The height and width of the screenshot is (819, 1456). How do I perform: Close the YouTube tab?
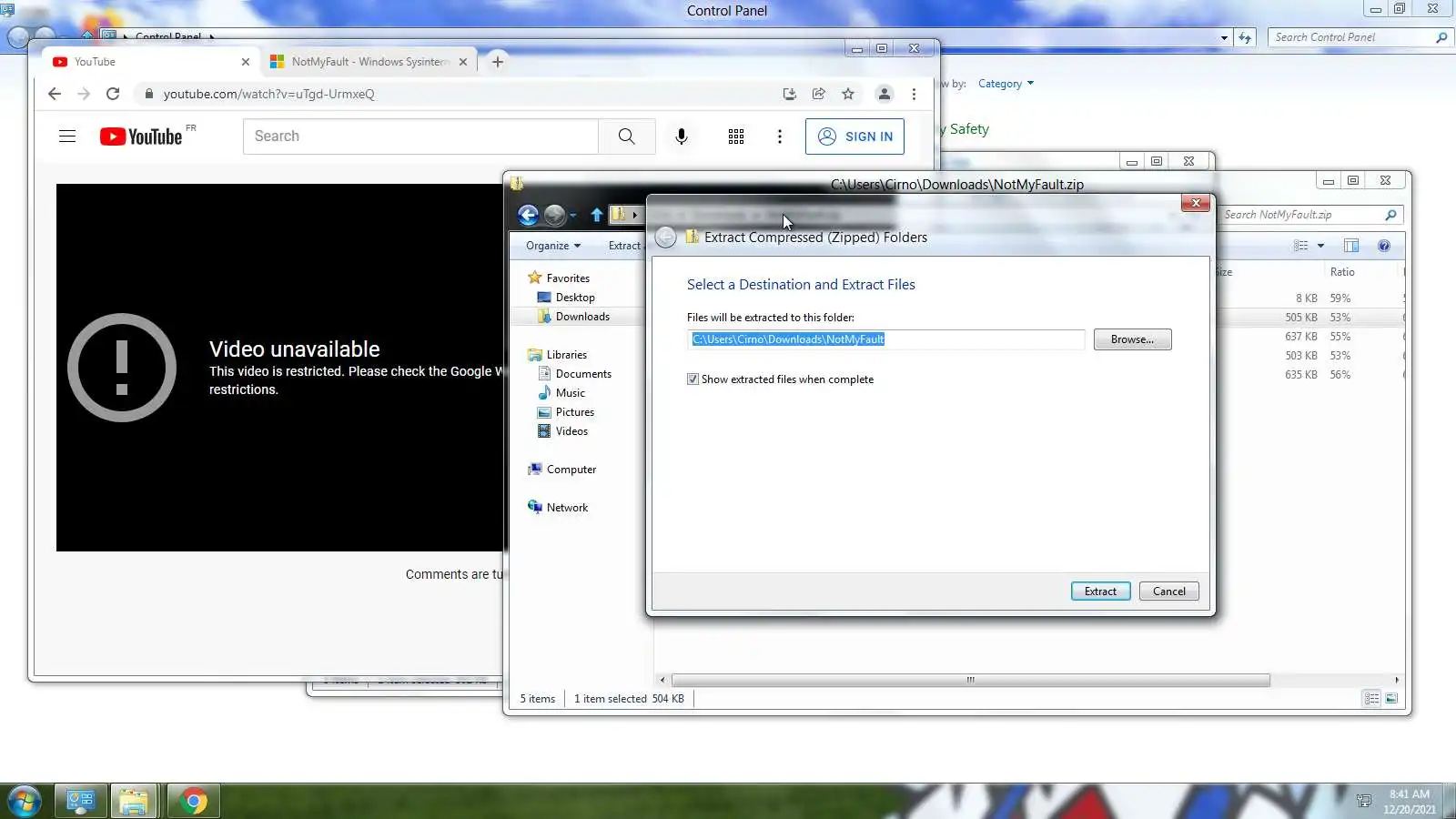[x=246, y=62]
